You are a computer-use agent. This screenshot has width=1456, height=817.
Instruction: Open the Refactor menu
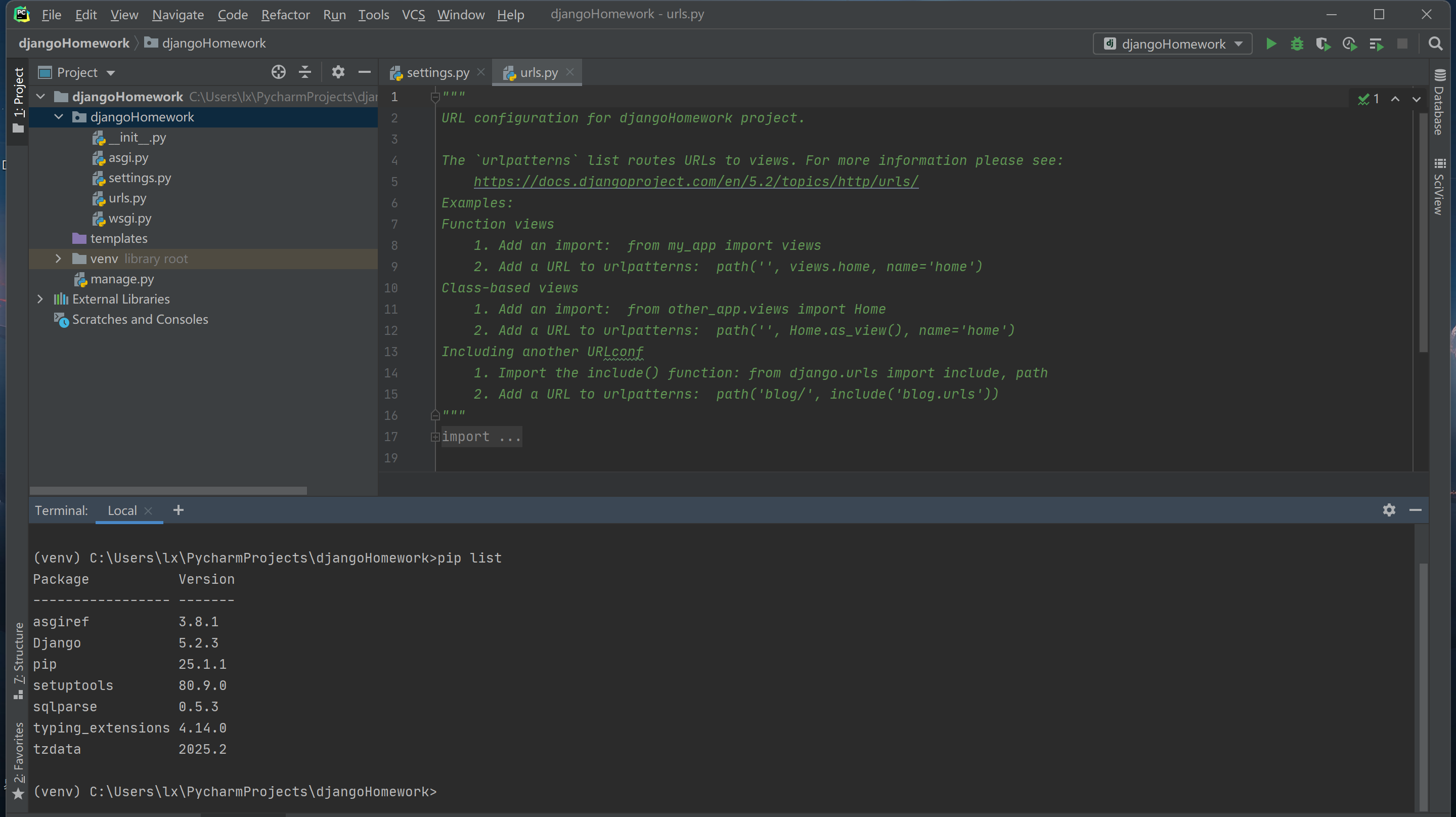[285, 15]
